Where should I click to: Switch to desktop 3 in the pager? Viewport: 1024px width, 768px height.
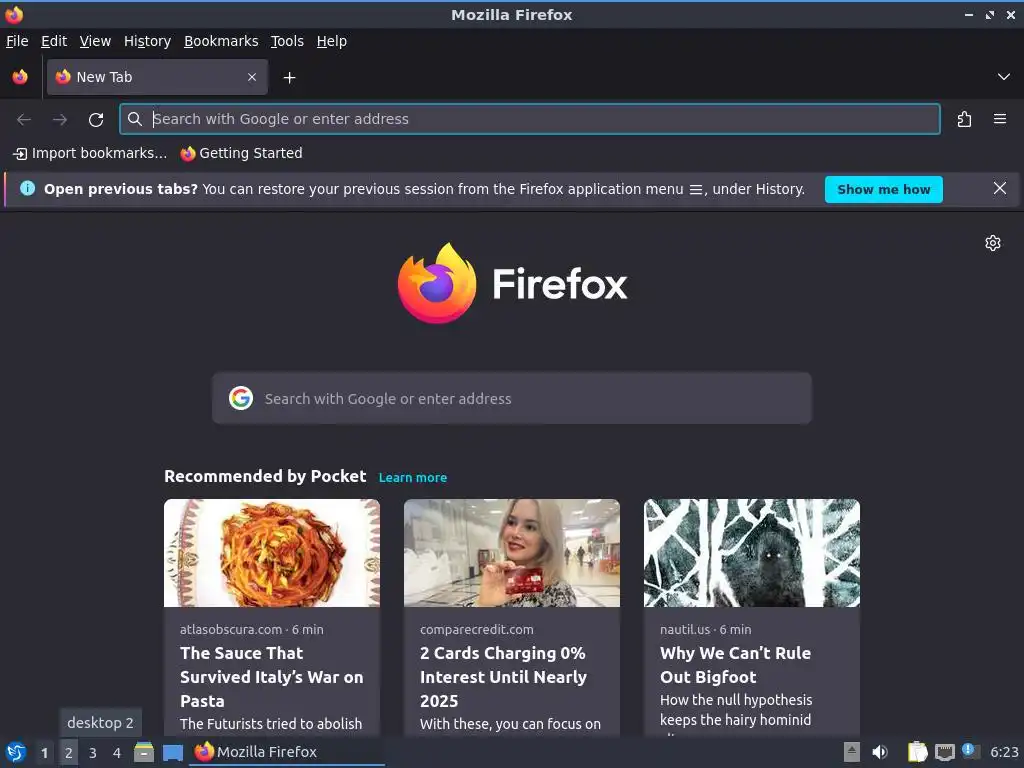click(93, 752)
